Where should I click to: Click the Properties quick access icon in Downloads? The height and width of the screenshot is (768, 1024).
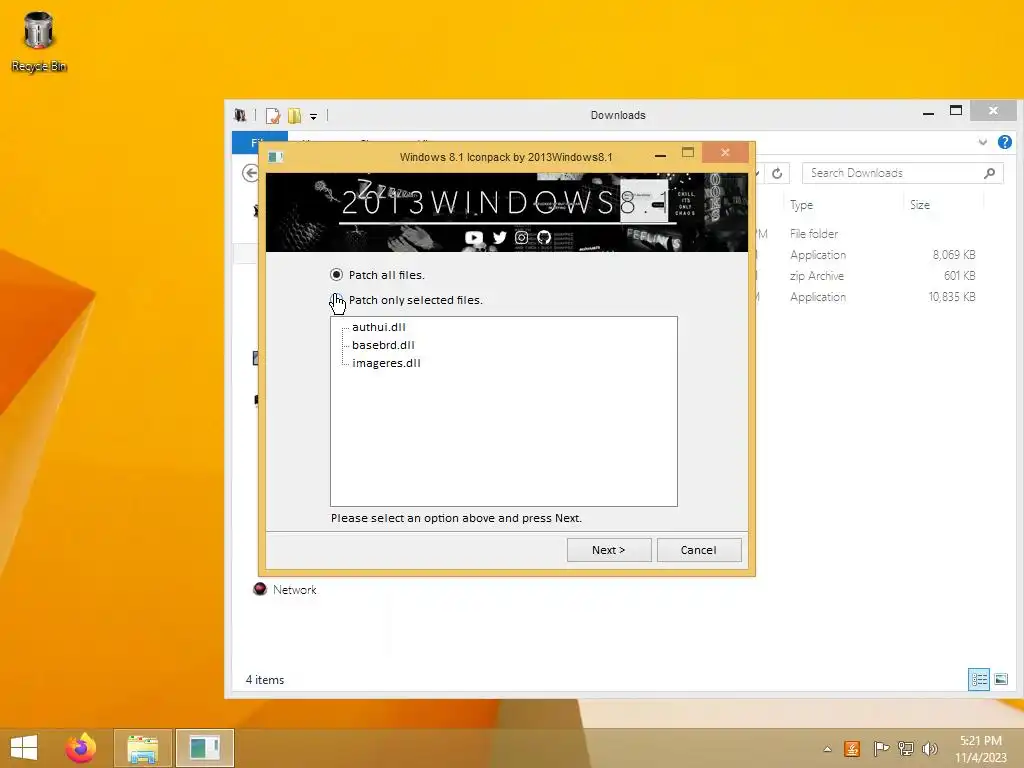pos(273,116)
